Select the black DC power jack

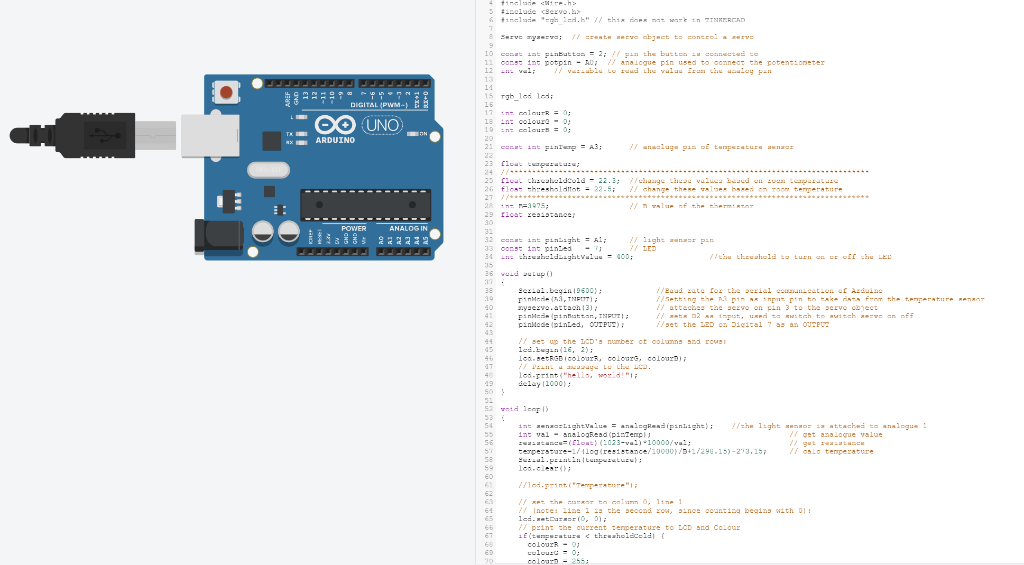[x=219, y=236]
